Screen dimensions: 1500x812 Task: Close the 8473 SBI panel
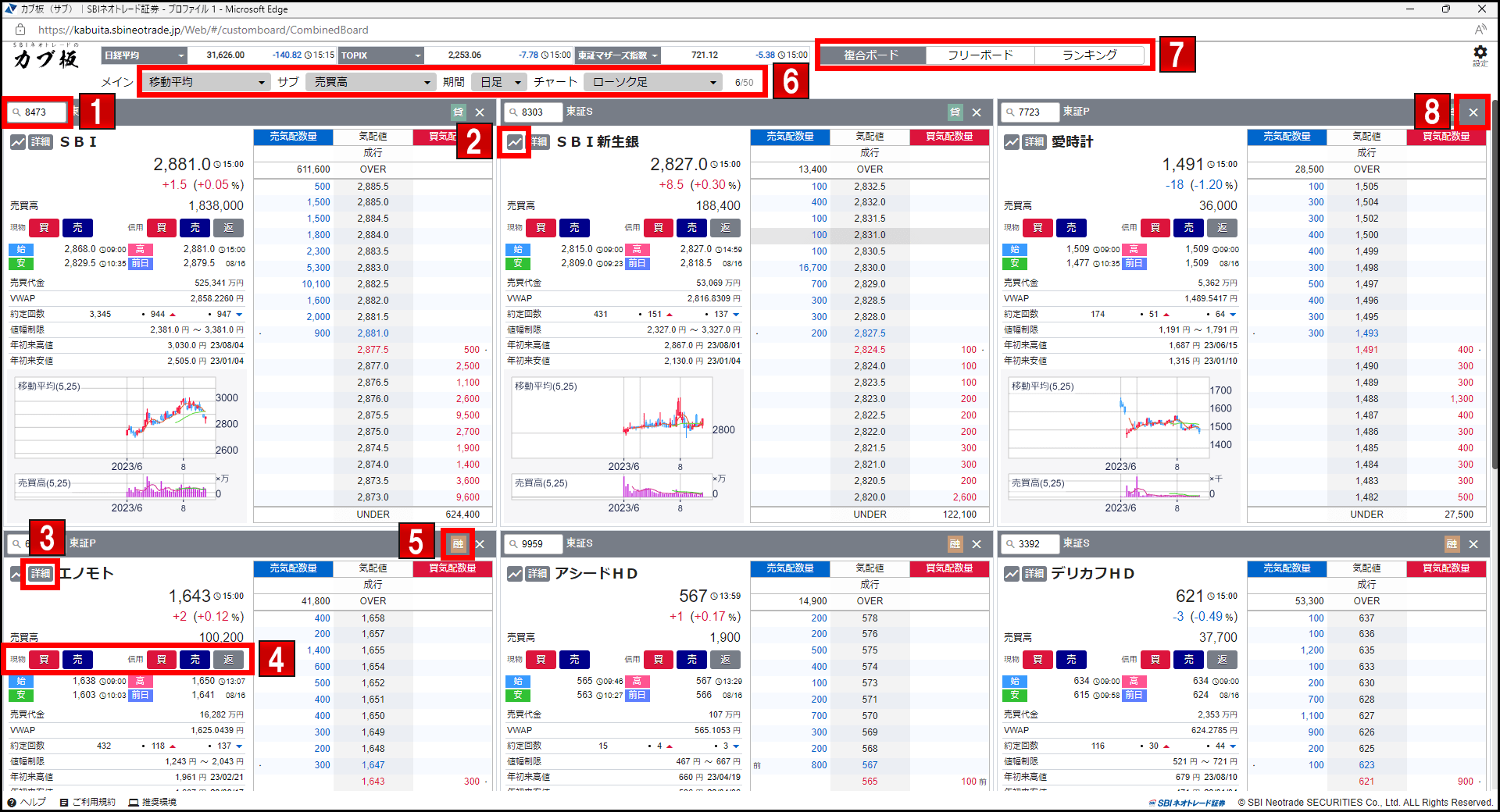click(480, 112)
